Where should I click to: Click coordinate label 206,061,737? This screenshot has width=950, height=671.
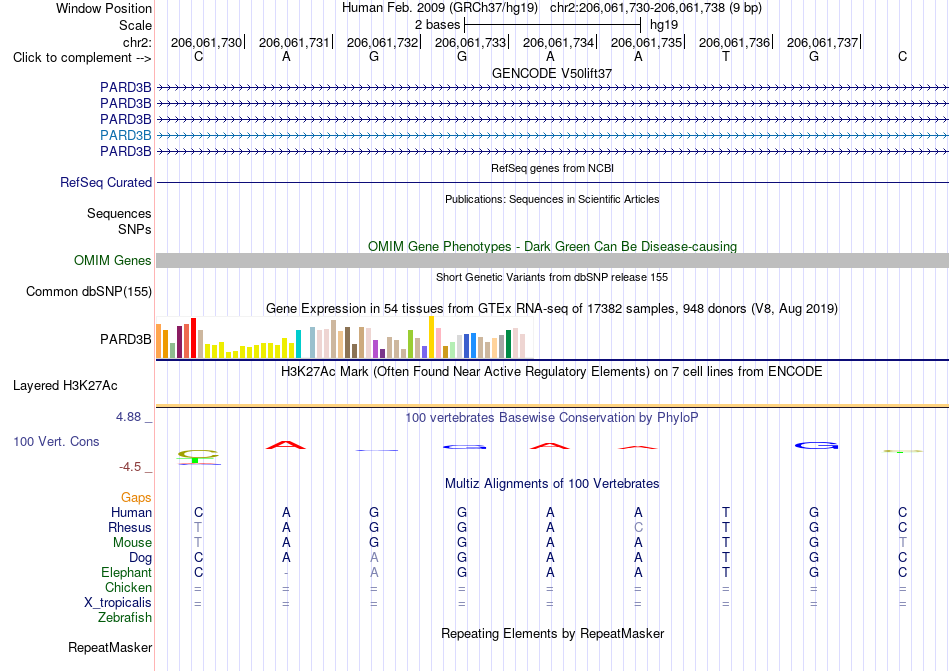point(822,42)
